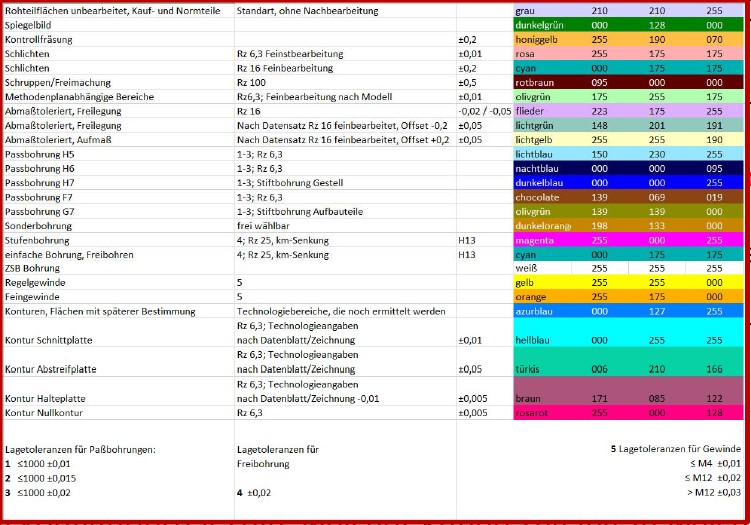Select the "ZSB Bohrung" cell
Image resolution: width=751 pixels, height=525 pixels.
119,268
